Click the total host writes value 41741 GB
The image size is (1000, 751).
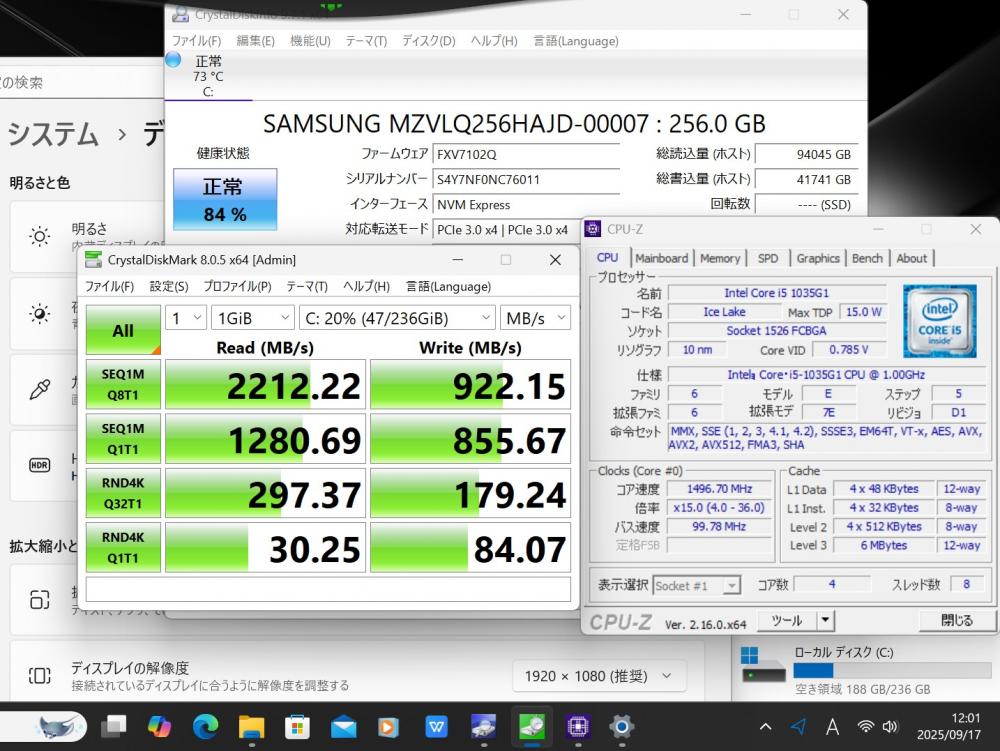(x=806, y=179)
